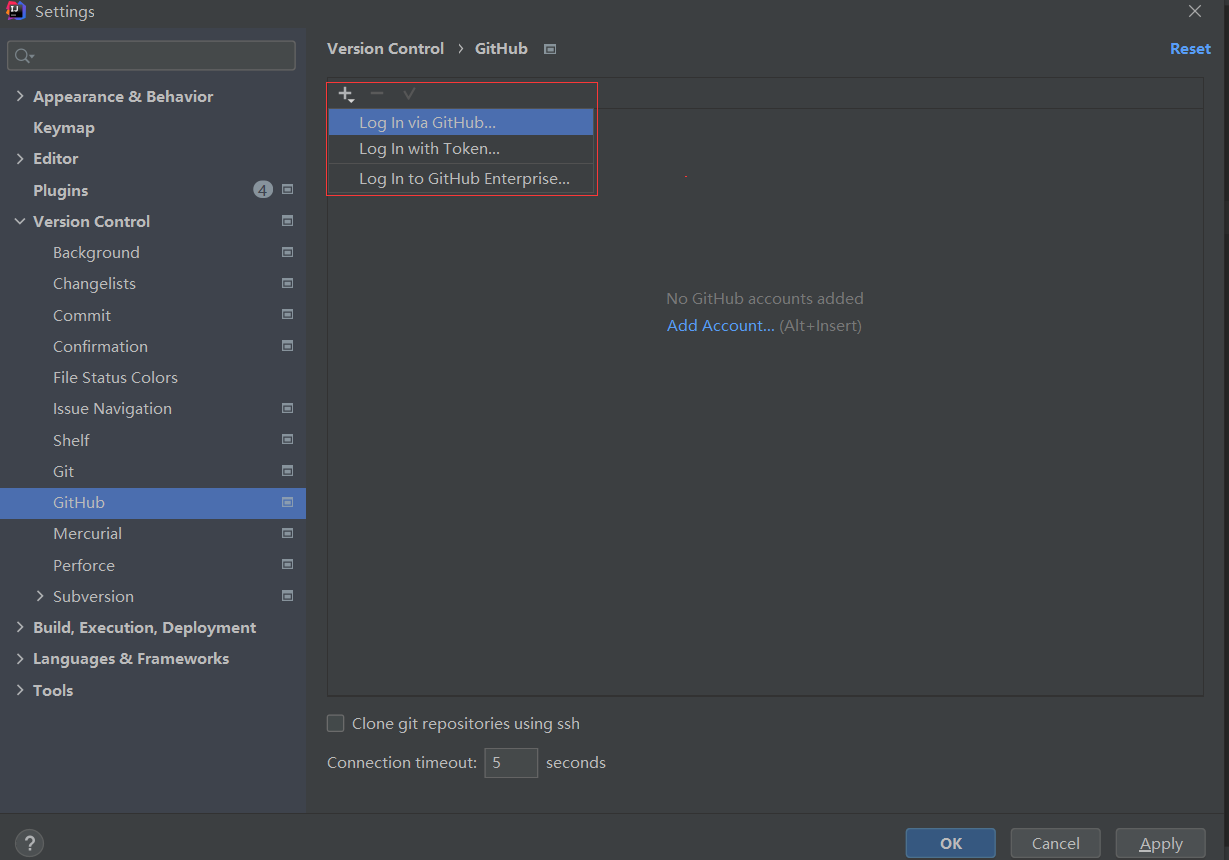The image size is (1229, 860).
Task: Click the project icon on the Version Control row
Action: pos(287,221)
